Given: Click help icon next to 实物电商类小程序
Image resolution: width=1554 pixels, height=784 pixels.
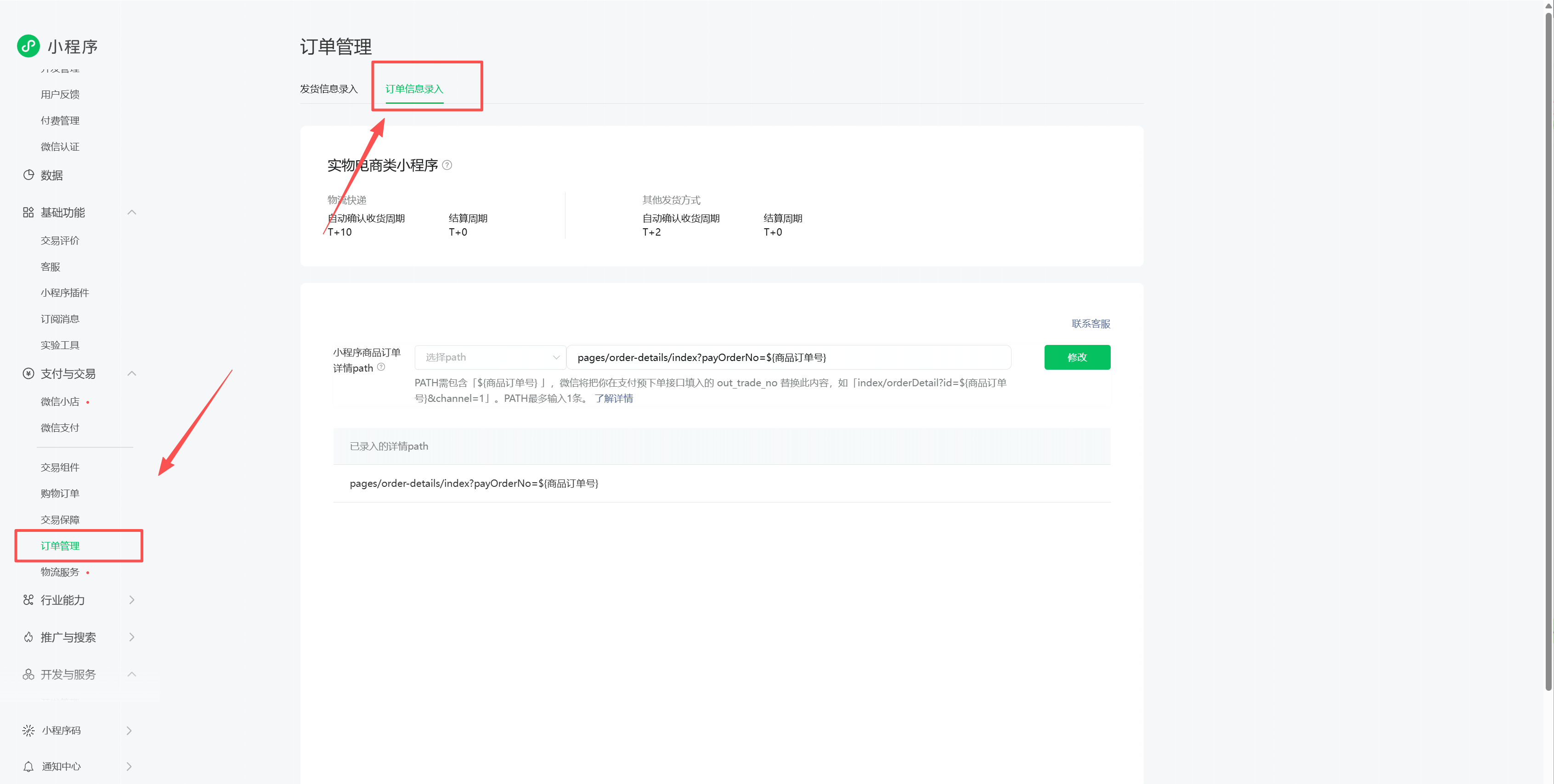Looking at the screenshot, I should click(447, 164).
